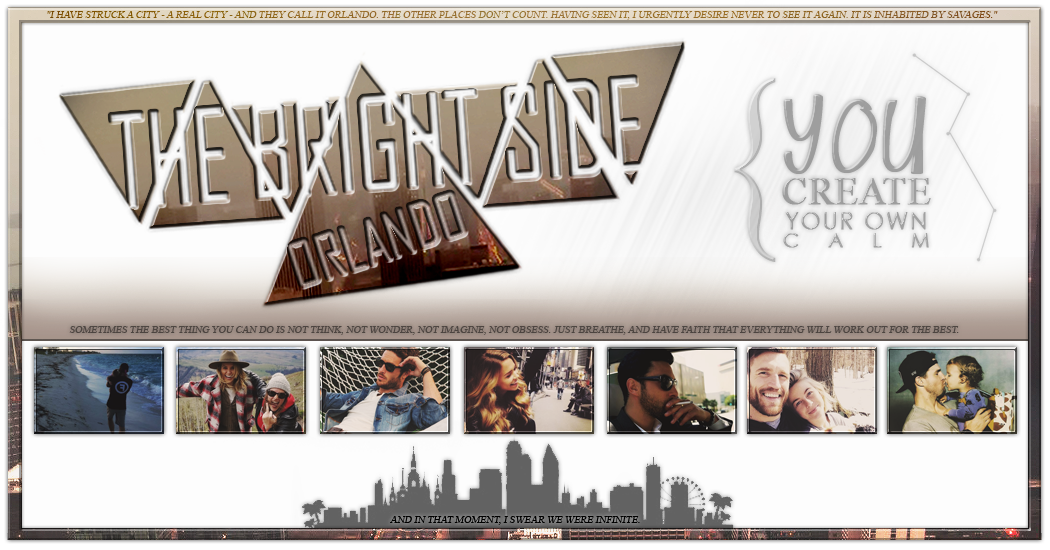1050x550 pixels.
Task: Click the 'I have struck a city' quote
Action: pos(522,15)
